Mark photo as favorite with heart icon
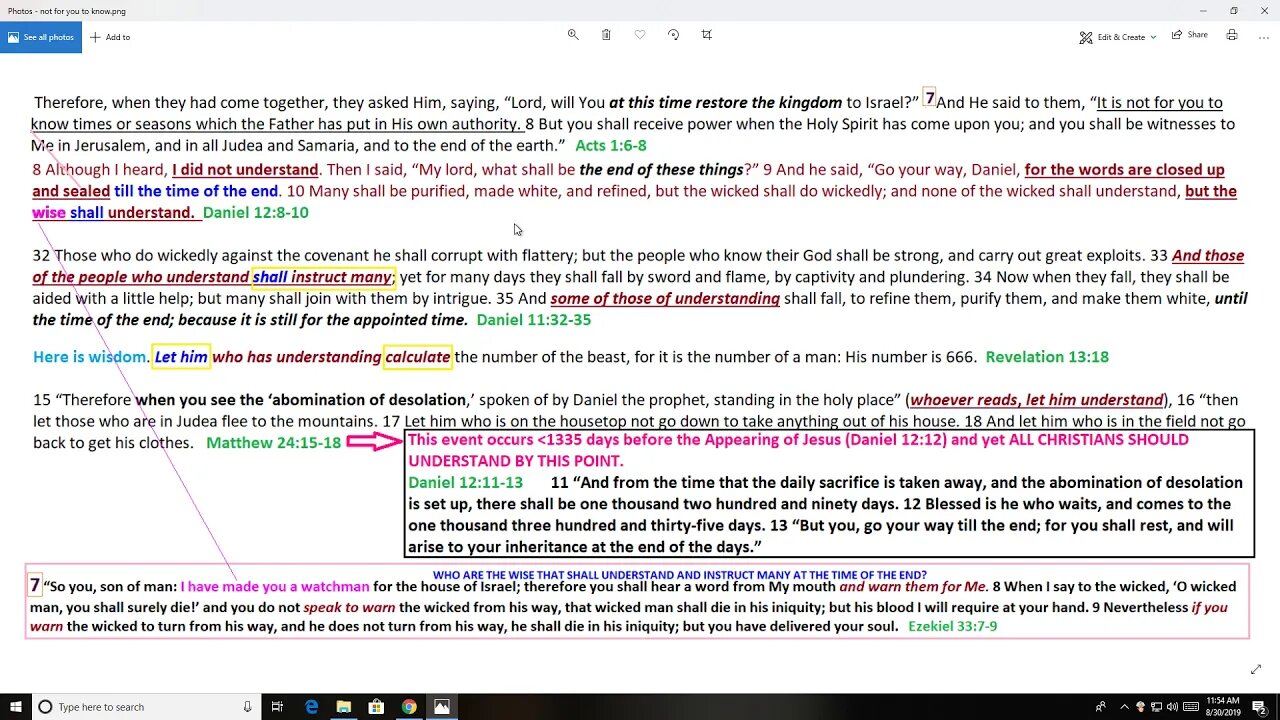Image resolution: width=1280 pixels, height=720 pixels. [640, 34]
